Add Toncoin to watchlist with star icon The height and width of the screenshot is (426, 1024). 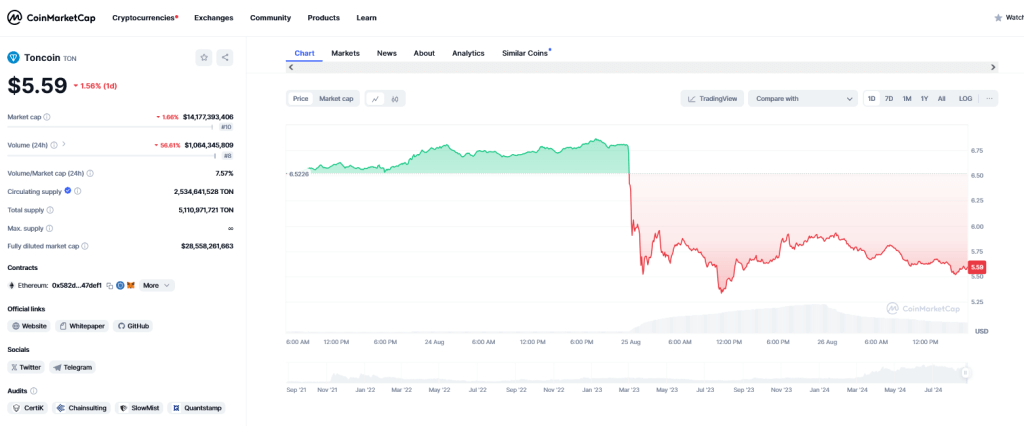pos(204,57)
